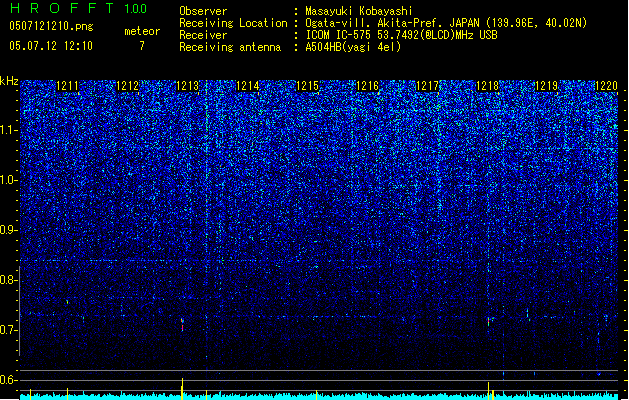Screen dimensions: 629x400
Task: Click the 1.1 frequency axis label
Action: coord(8,130)
